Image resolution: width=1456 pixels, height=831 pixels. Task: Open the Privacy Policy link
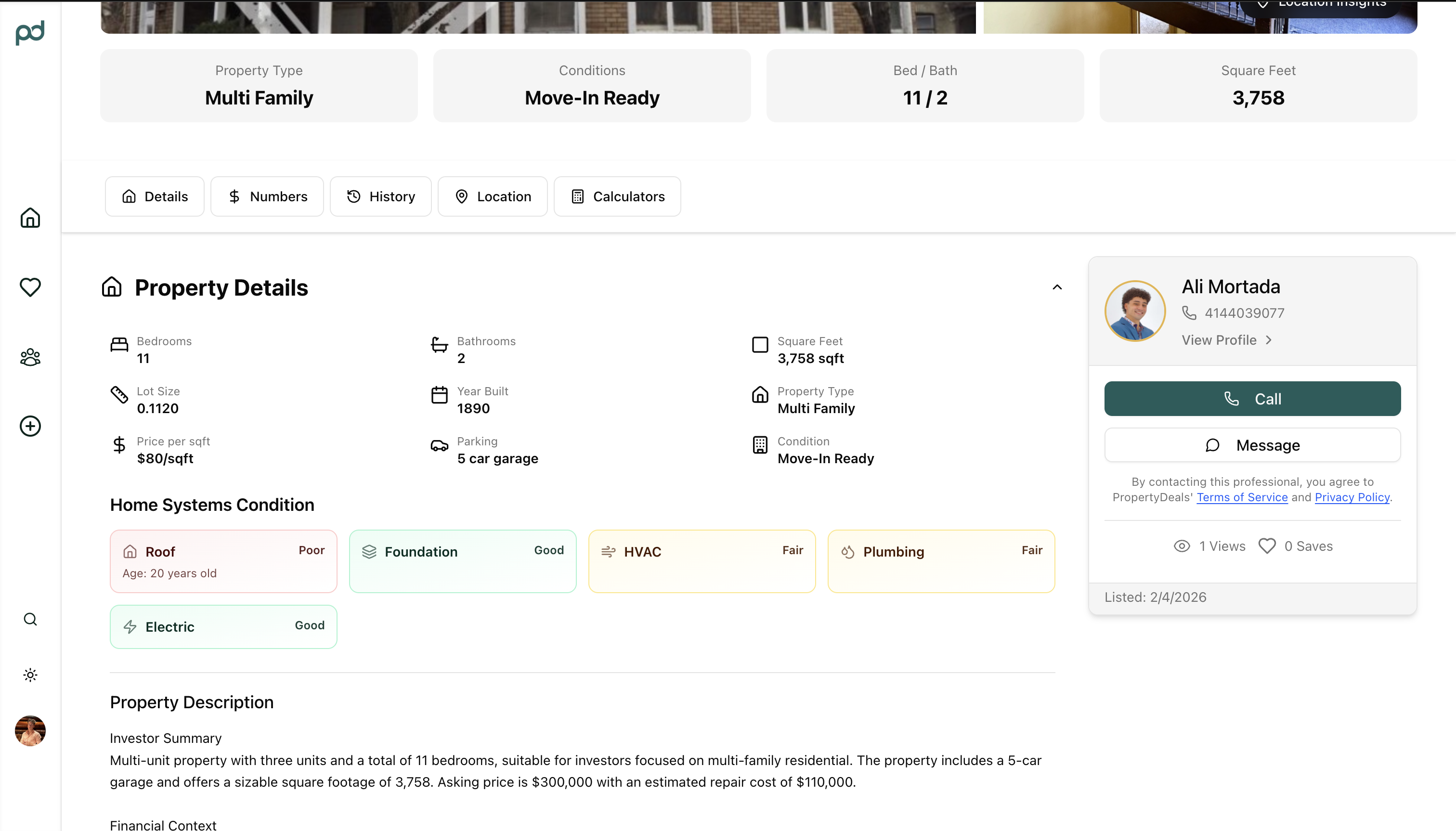[1352, 497]
